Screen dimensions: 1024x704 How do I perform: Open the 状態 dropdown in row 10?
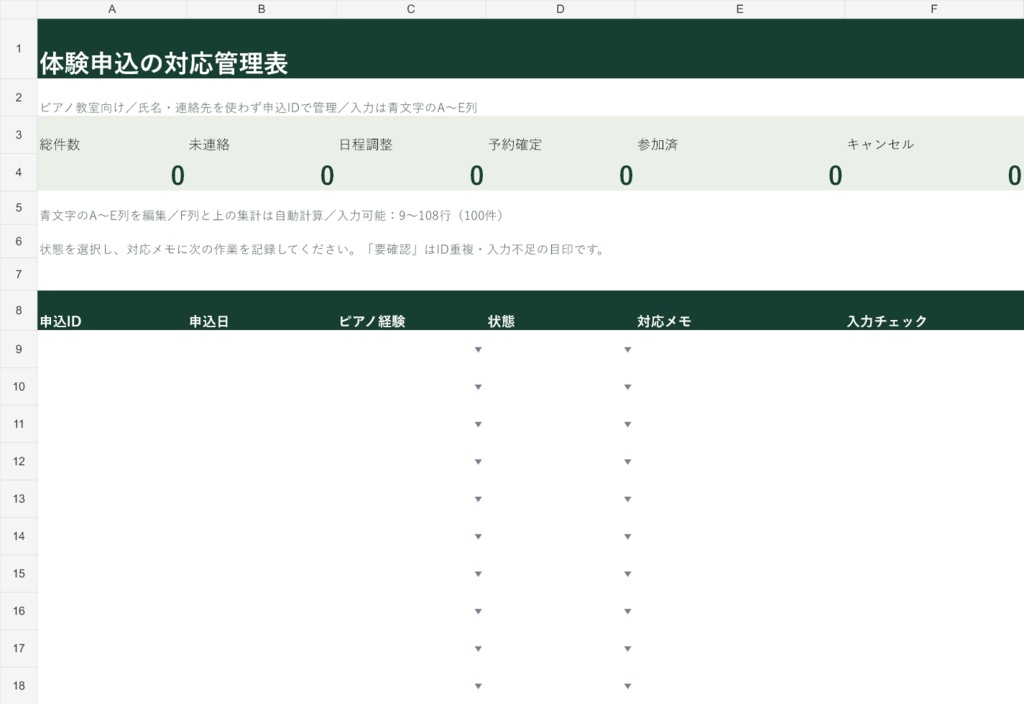628,387
